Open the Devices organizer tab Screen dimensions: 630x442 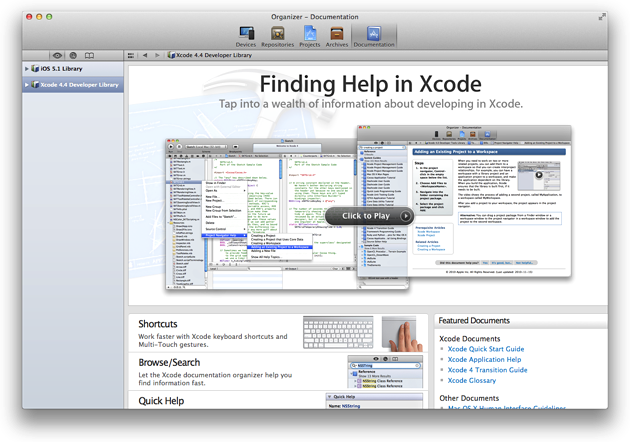(x=246, y=37)
